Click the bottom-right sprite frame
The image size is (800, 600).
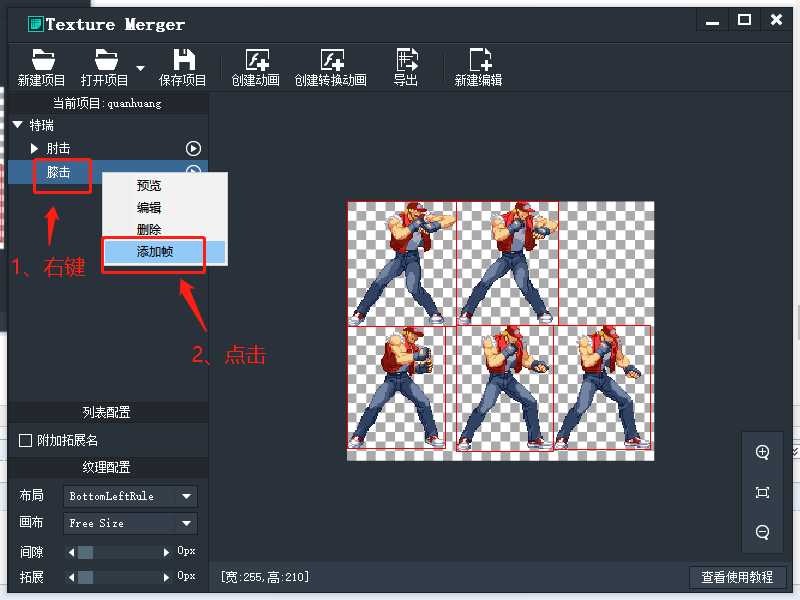tap(603, 388)
